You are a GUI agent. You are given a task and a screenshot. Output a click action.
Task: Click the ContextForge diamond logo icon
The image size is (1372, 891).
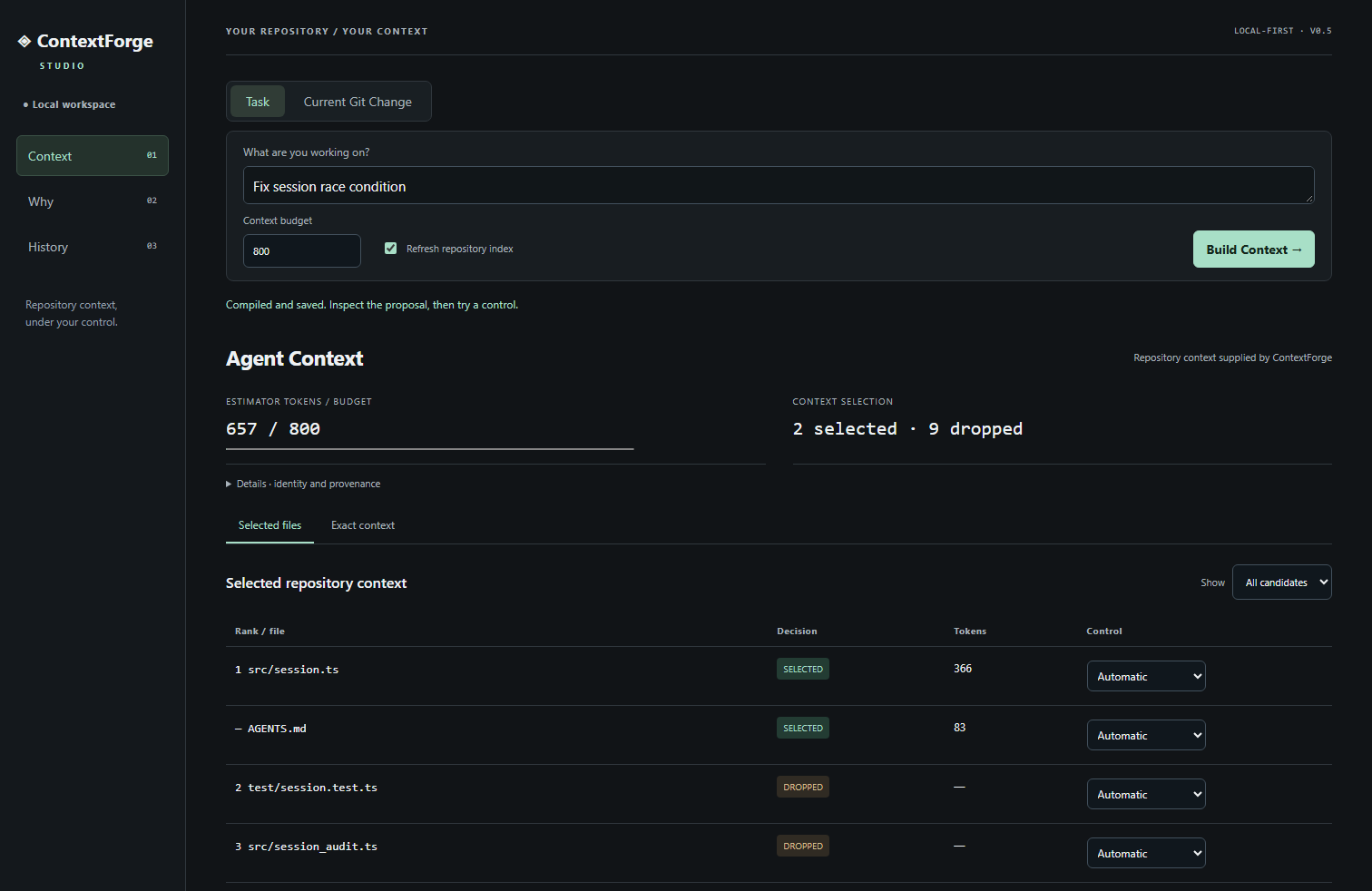tap(24, 42)
